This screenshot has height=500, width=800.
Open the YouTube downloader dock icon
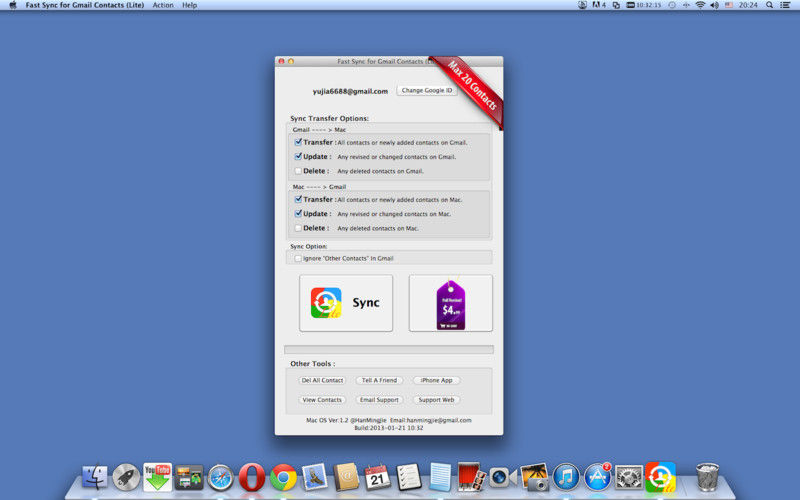pyautogui.click(x=157, y=478)
